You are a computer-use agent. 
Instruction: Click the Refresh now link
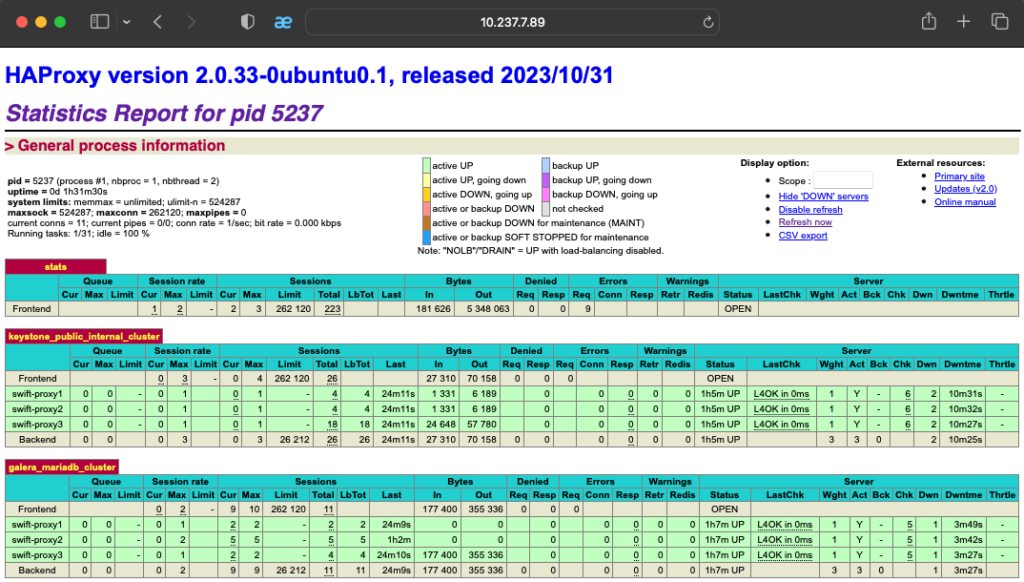(805, 222)
